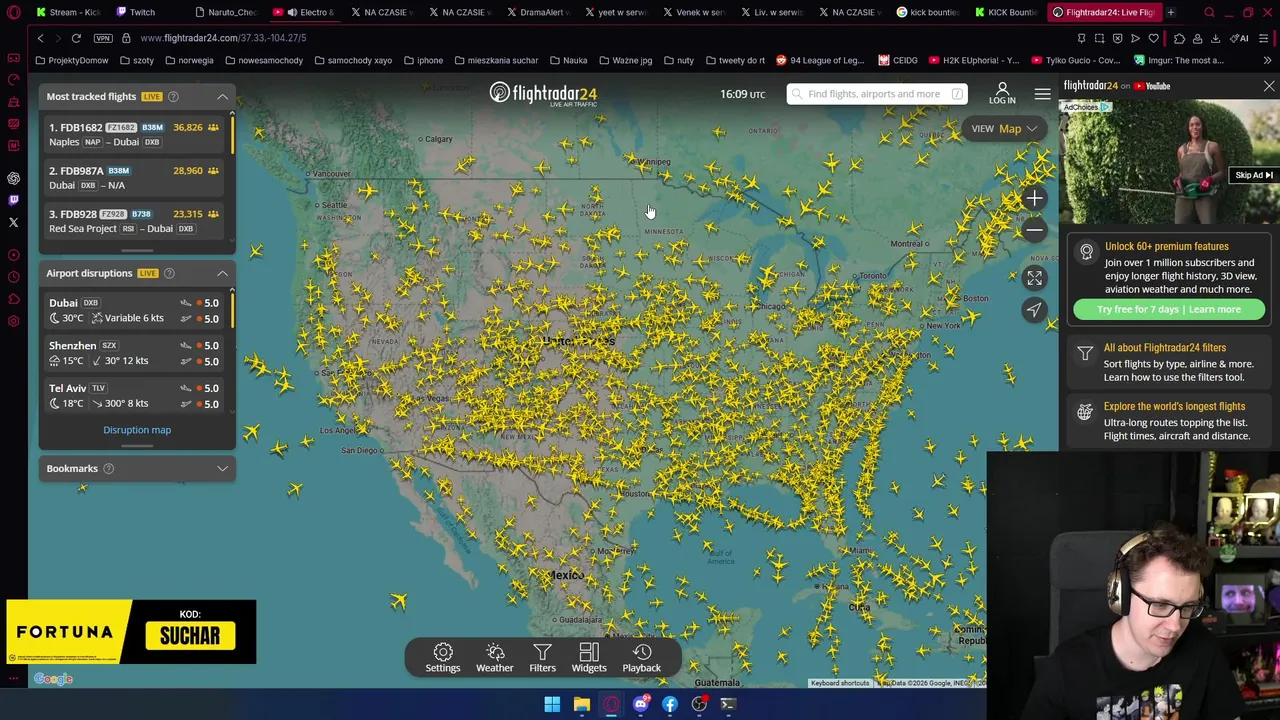Open flight FDB987A from Dubai
The width and height of the screenshot is (1280, 720).
pyautogui.click(x=136, y=178)
